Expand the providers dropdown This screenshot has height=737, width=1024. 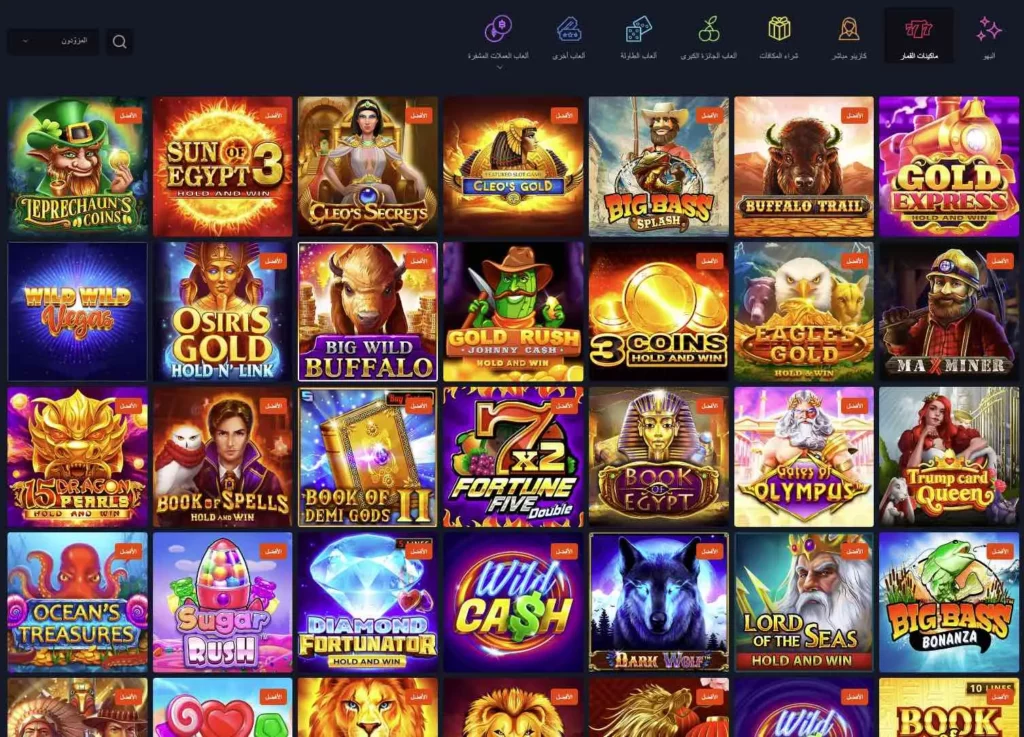53,41
